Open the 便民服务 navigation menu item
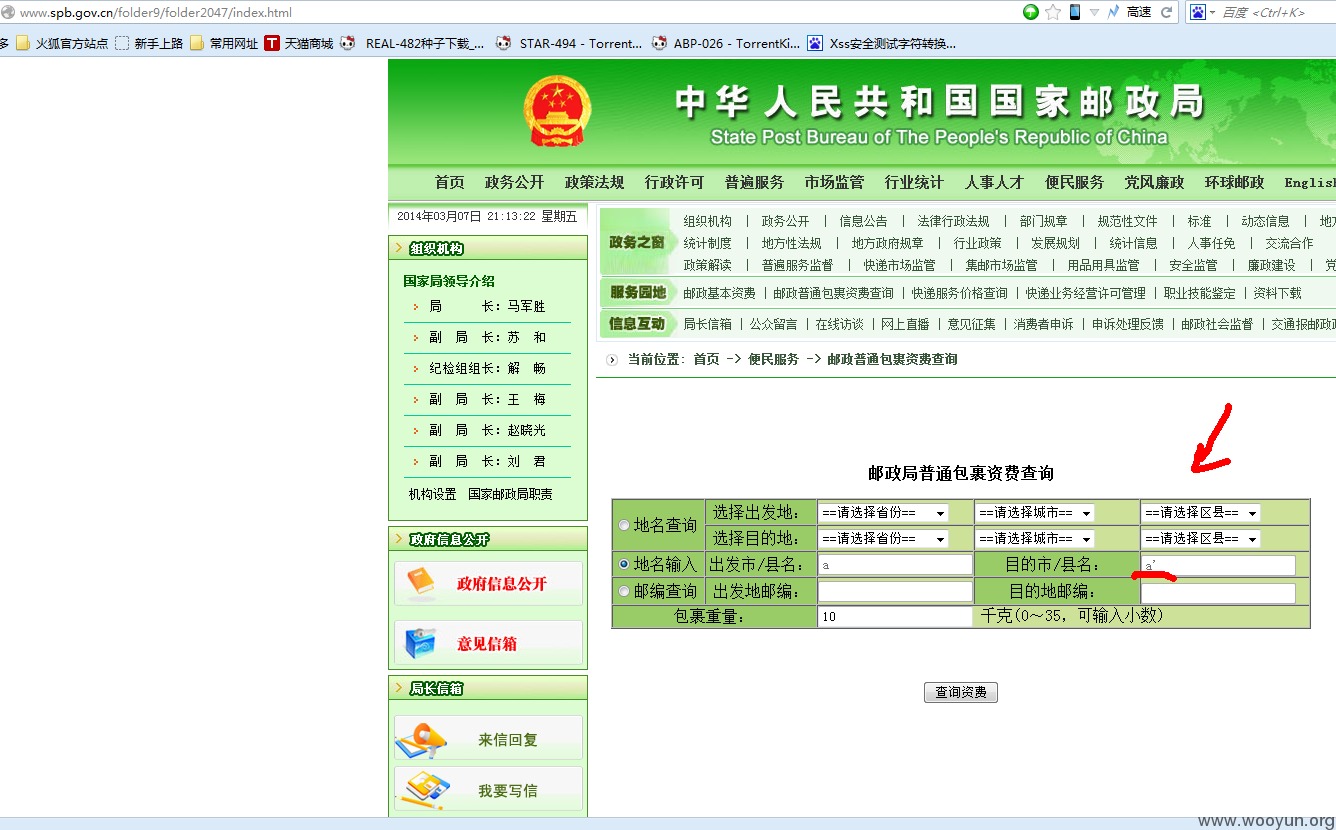Image resolution: width=1336 pixels, height=830 pixels. 1074,182
